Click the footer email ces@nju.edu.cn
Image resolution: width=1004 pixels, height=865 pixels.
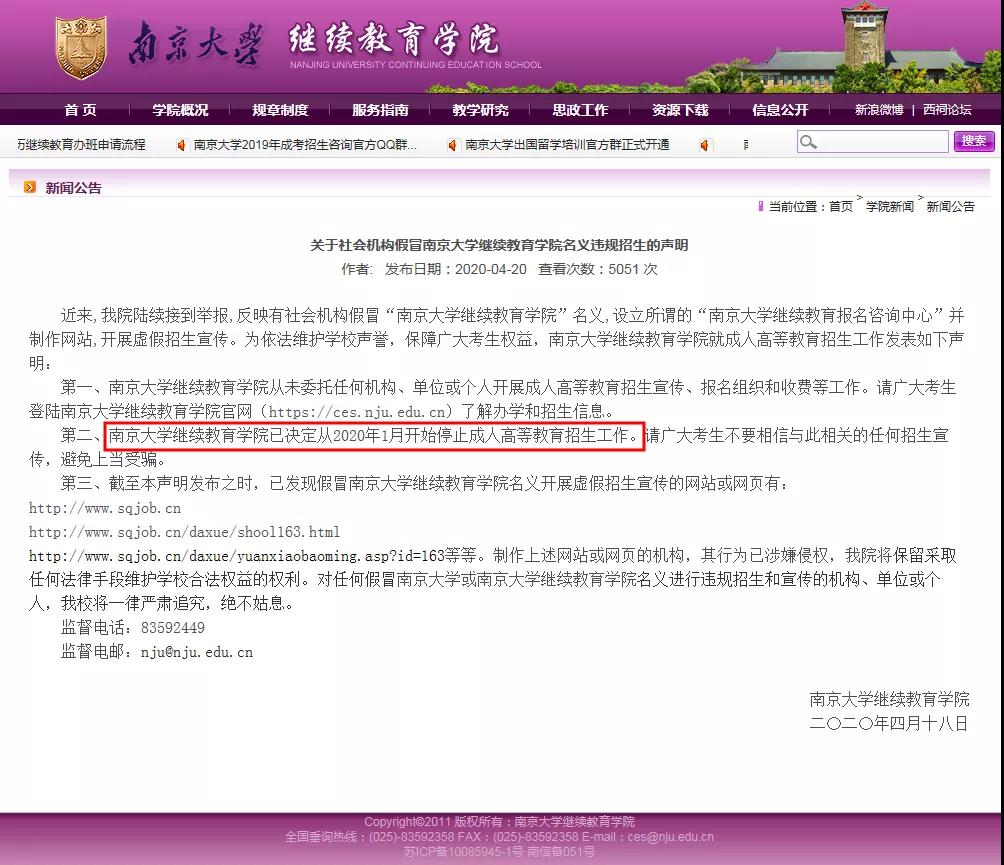[x=670, y=837]
